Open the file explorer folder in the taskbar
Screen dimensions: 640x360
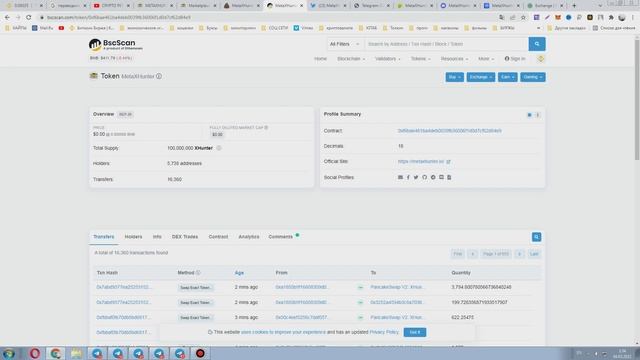[76, 353]
